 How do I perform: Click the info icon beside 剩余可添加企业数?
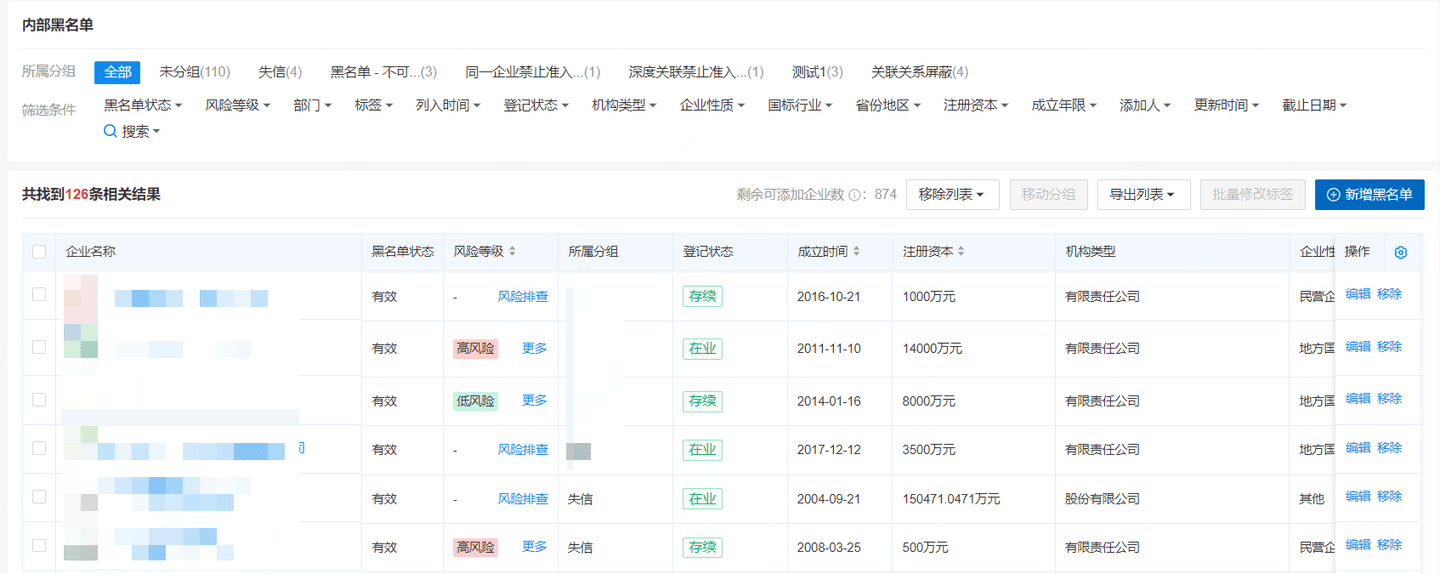[856, 196]
